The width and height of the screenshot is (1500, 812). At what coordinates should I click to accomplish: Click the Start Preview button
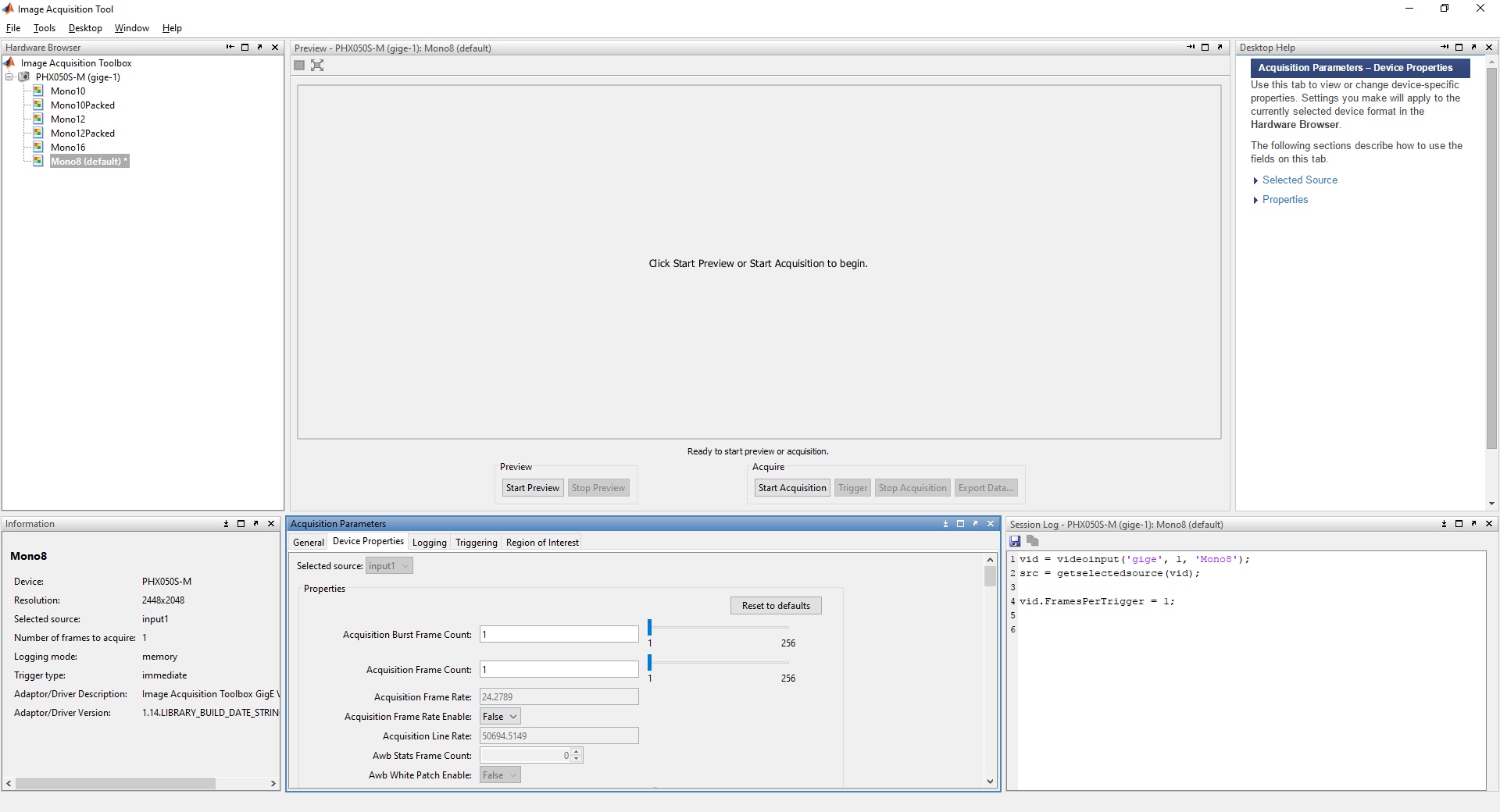532,487
